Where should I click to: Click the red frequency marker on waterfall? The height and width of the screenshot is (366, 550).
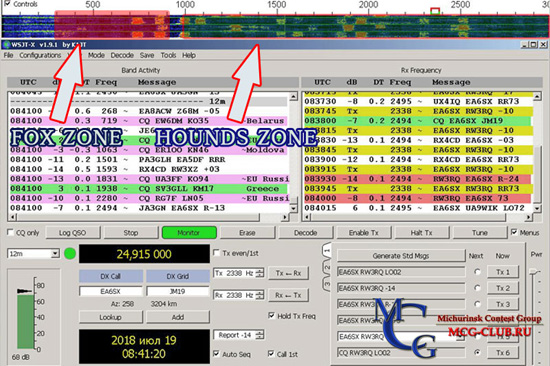tap(435, 11)
